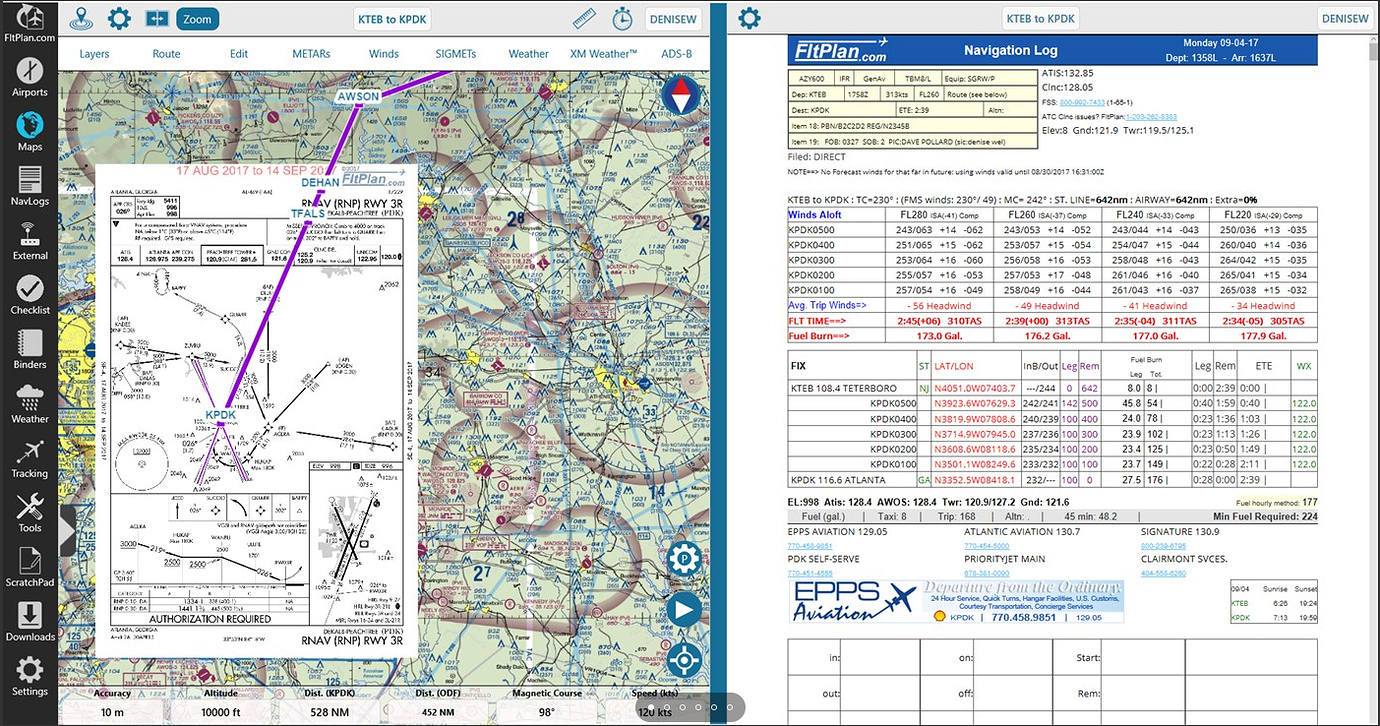Select the location marker icon in the top toolbar
This screenshot has height=726, width=1380.
pyautogui.click(x=80, y=17)
